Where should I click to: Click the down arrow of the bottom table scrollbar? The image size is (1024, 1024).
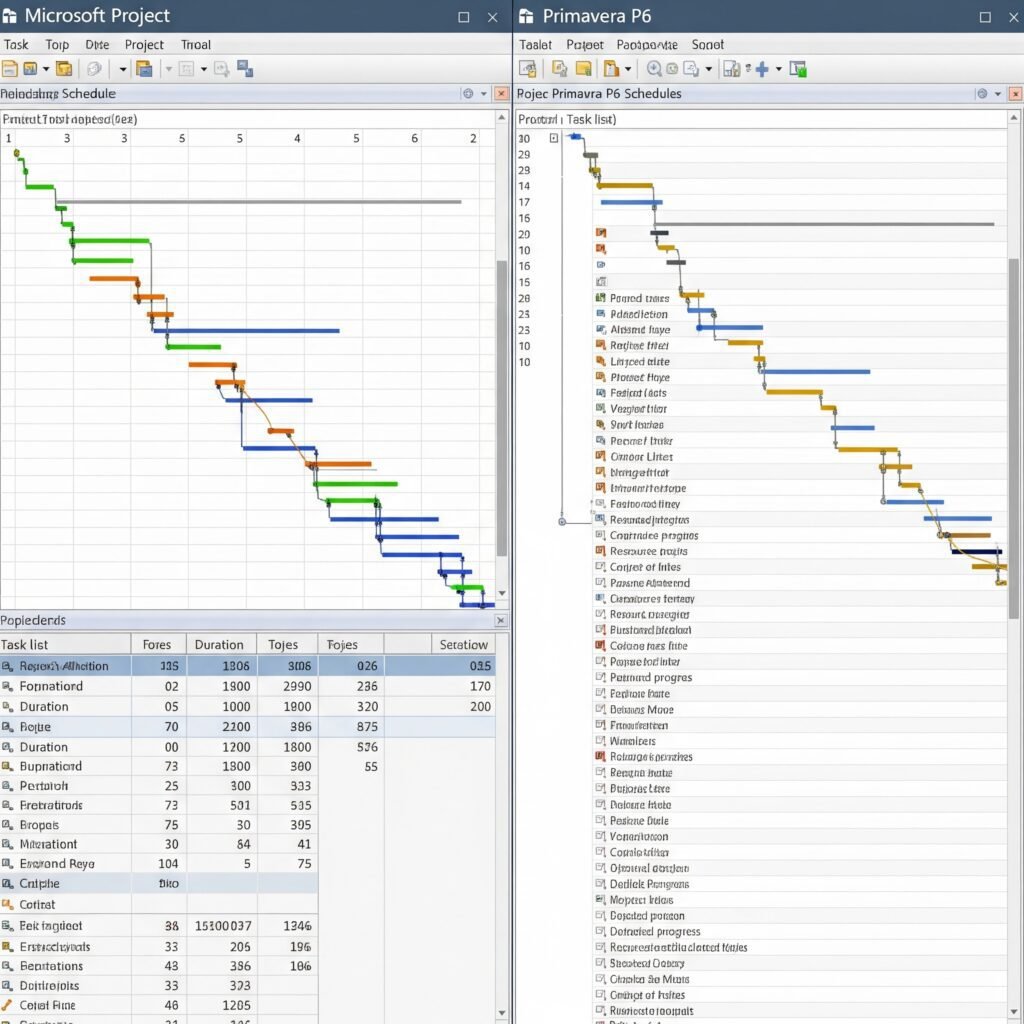coord(502,1013)
